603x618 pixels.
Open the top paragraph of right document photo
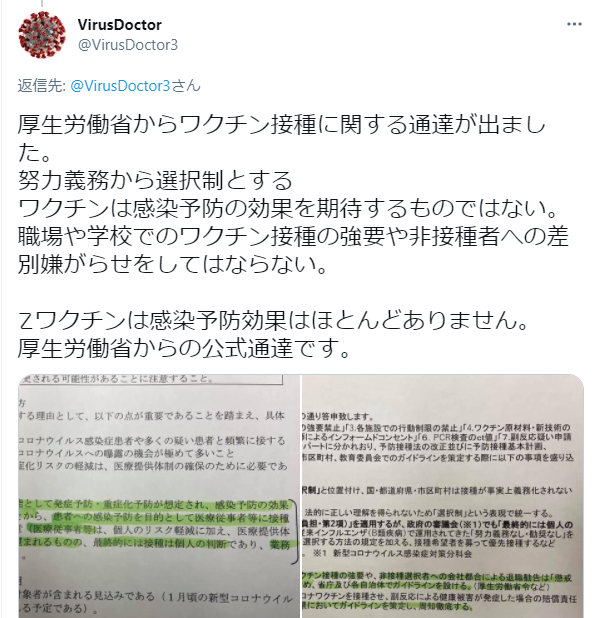pyautogui.click(x=437, y=437)
